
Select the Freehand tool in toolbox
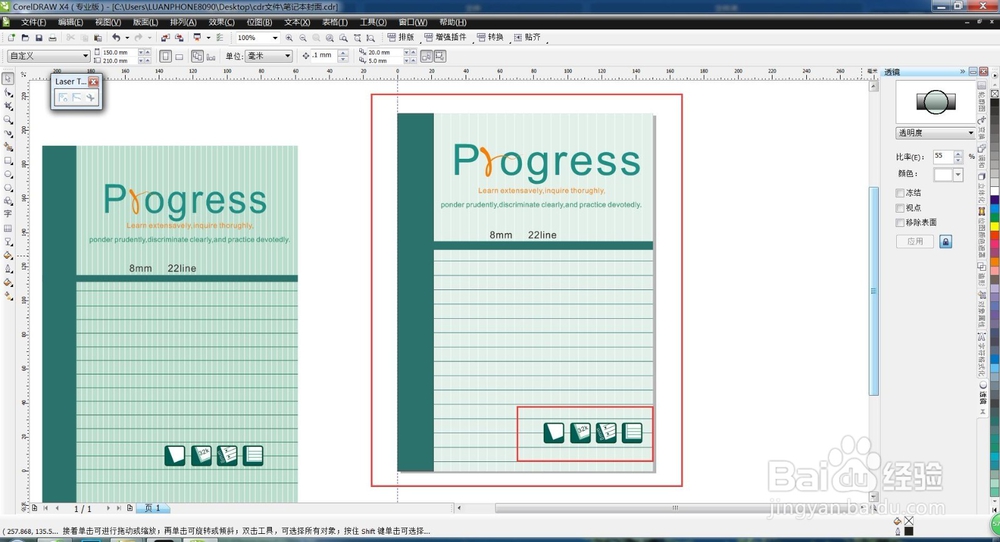[8, 133]
